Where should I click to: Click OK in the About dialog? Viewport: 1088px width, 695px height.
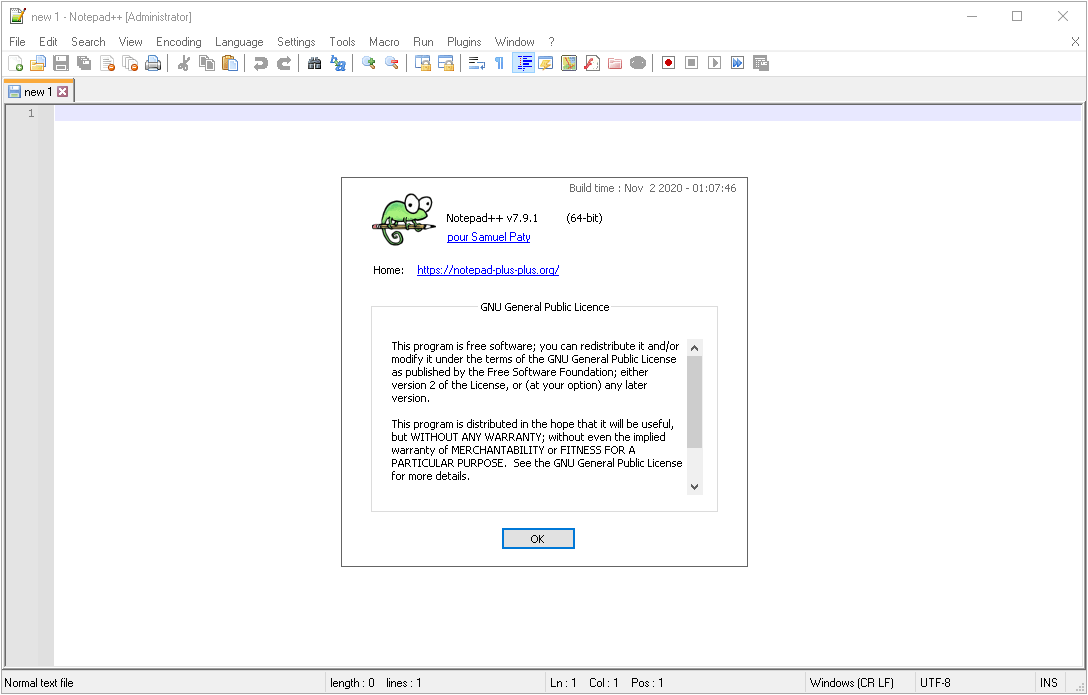click(538, 539)
